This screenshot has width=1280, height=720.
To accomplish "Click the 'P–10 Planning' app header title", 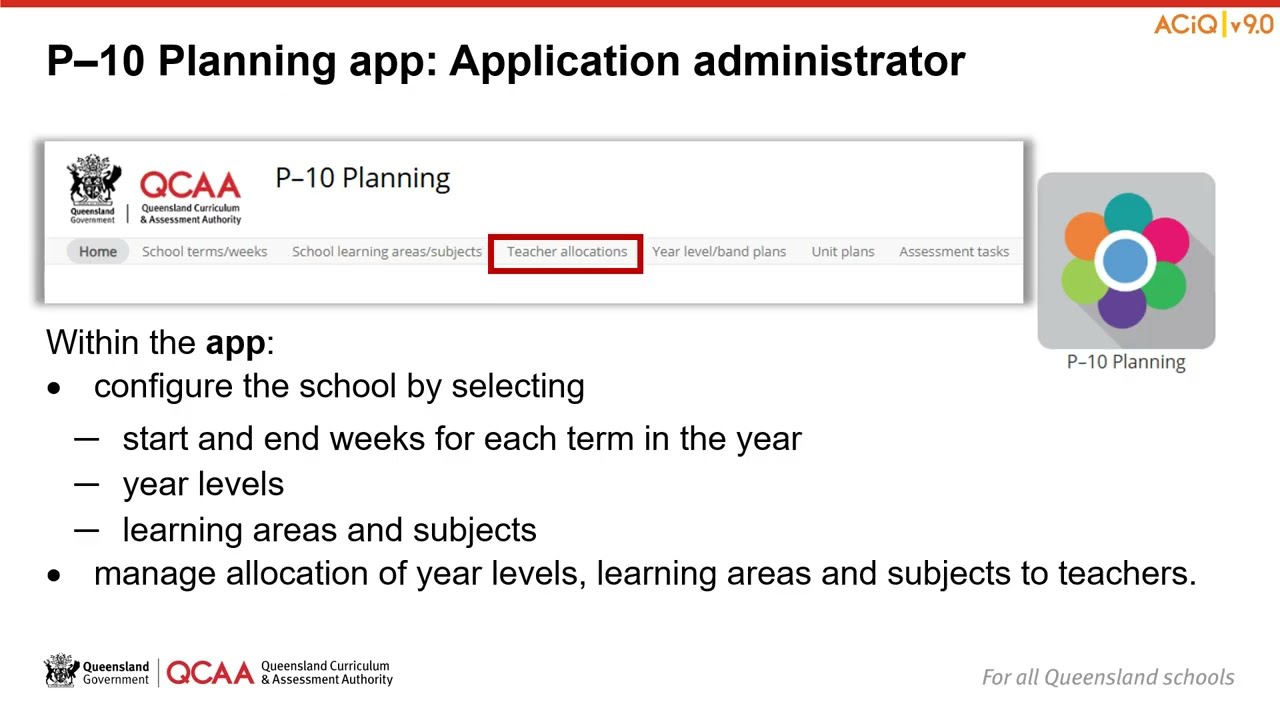I will click(363, 178).
